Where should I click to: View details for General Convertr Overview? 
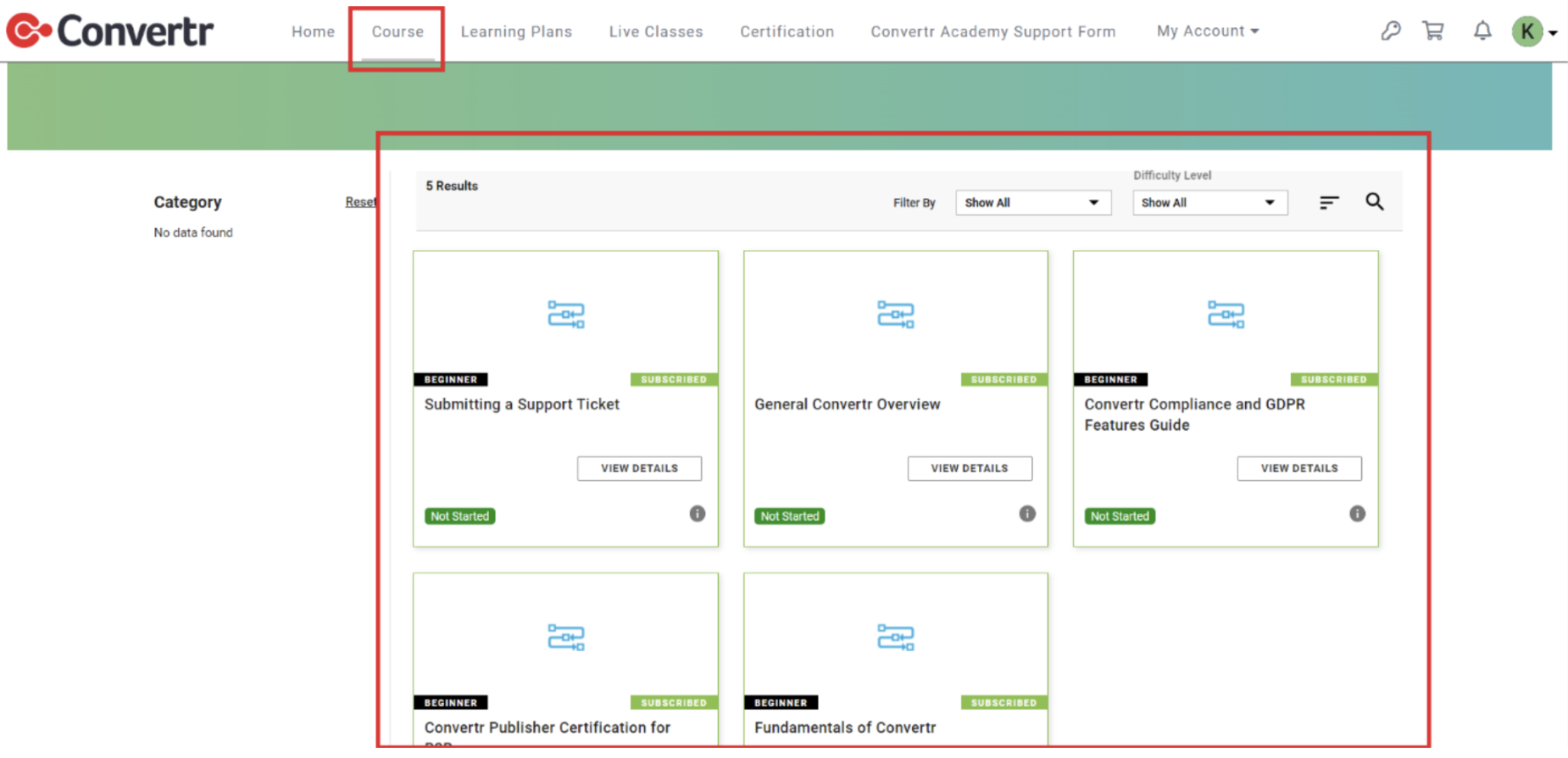pos(970,468)
